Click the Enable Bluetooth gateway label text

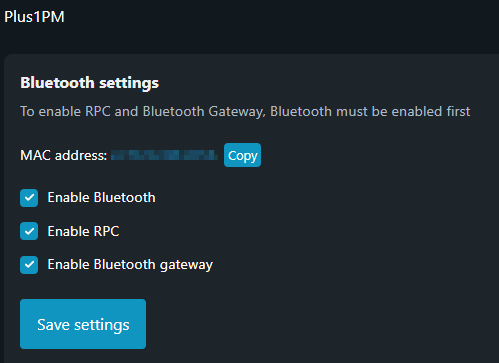coord(130,265)
